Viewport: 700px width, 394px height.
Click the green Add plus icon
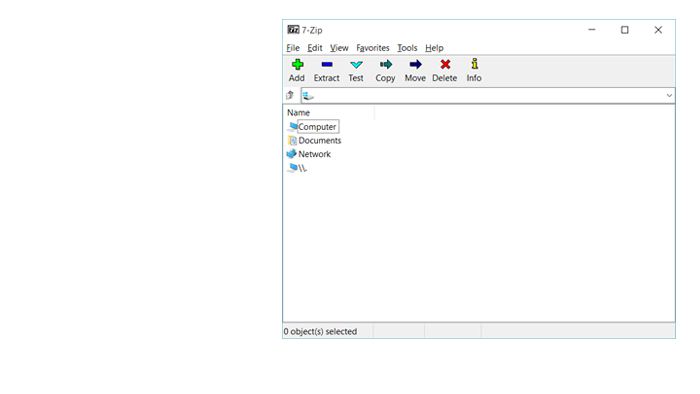coord(297,65)
